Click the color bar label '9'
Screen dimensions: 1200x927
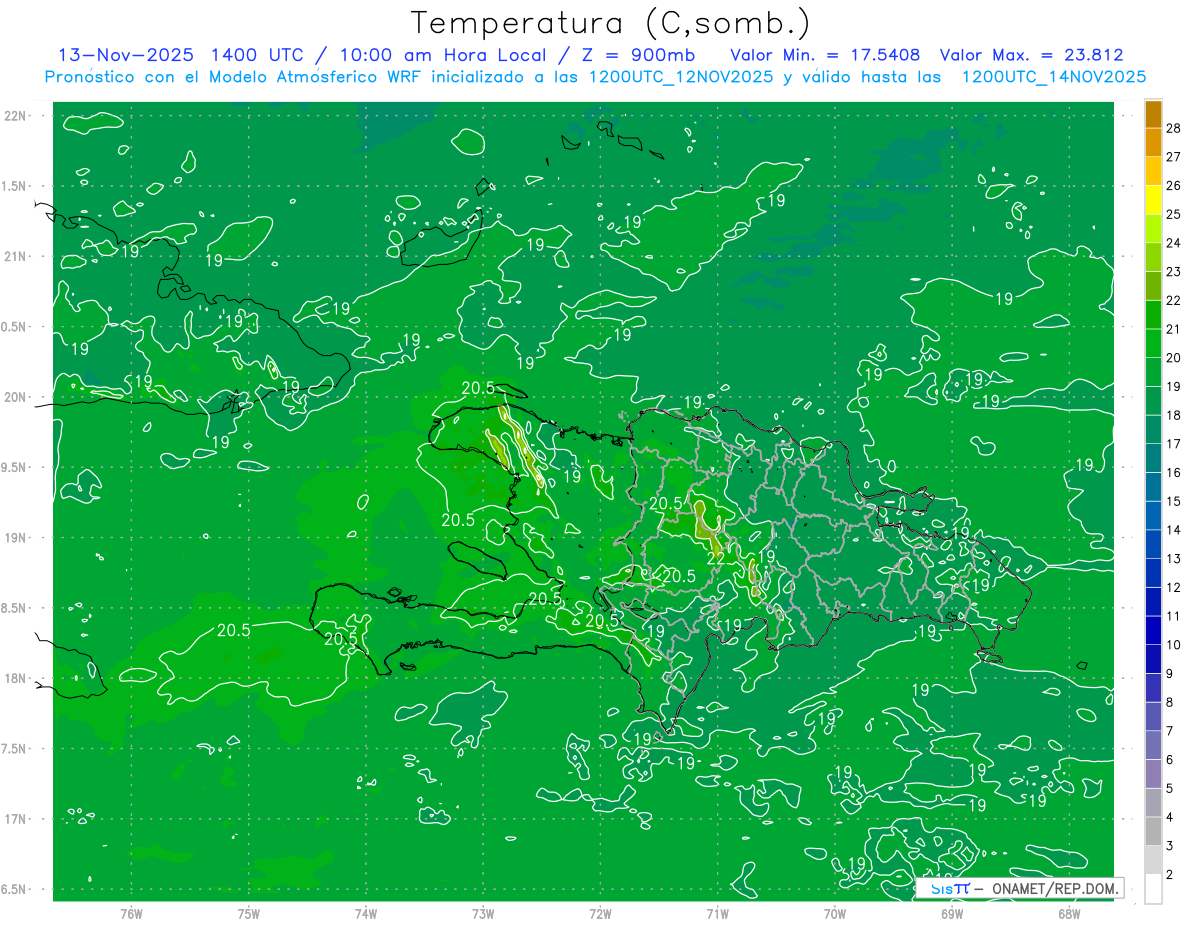pos(1171,674)
